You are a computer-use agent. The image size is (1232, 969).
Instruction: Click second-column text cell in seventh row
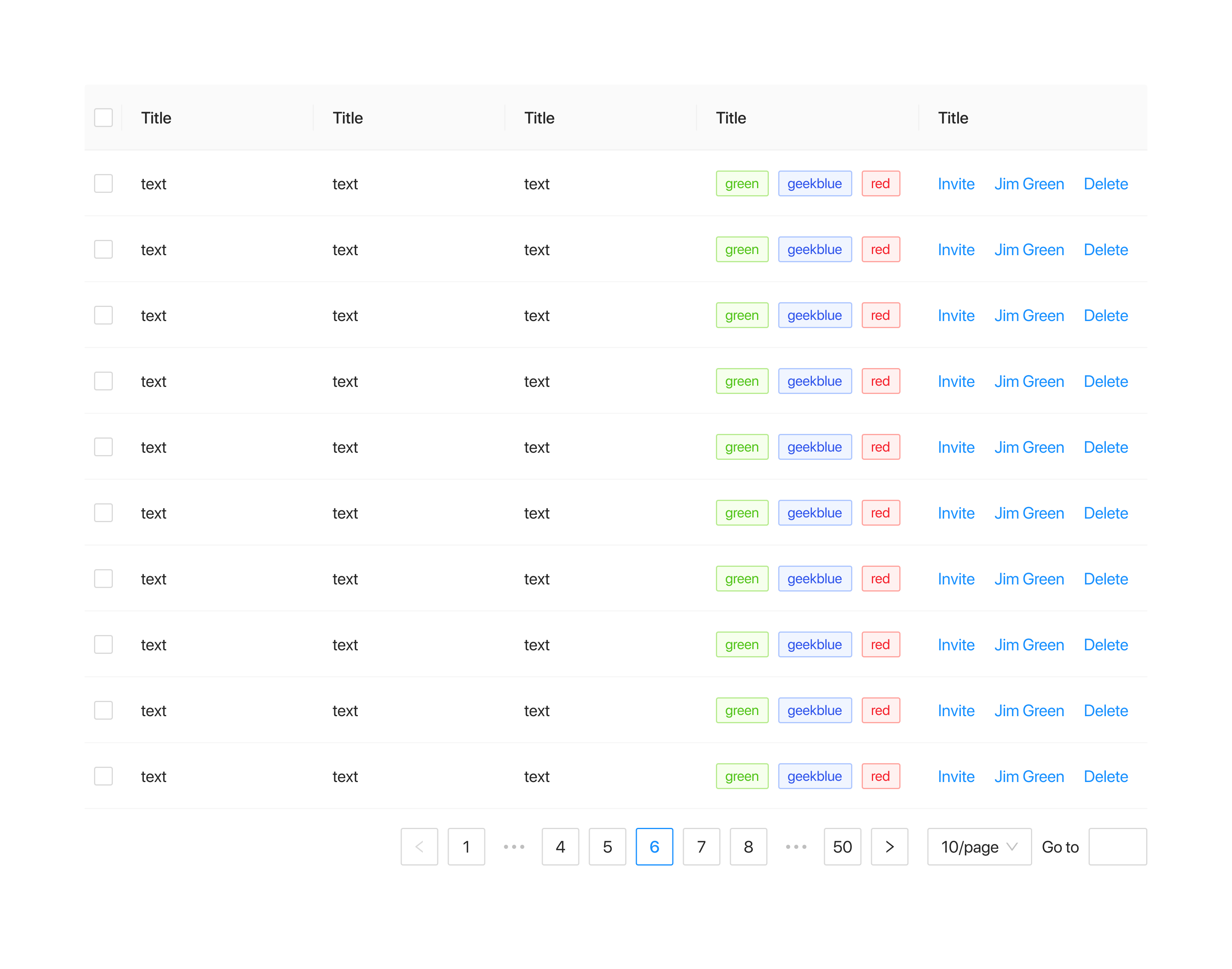pos(345,579)
